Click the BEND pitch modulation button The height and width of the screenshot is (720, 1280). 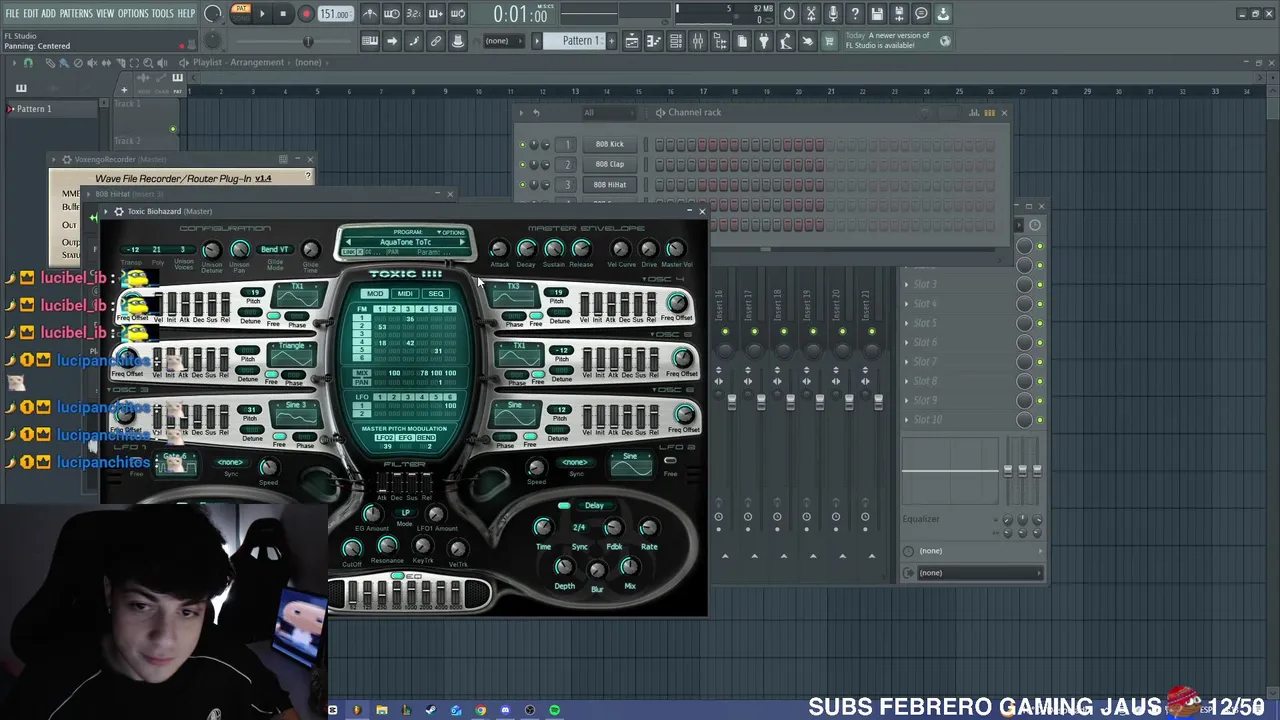coord(426,438)
